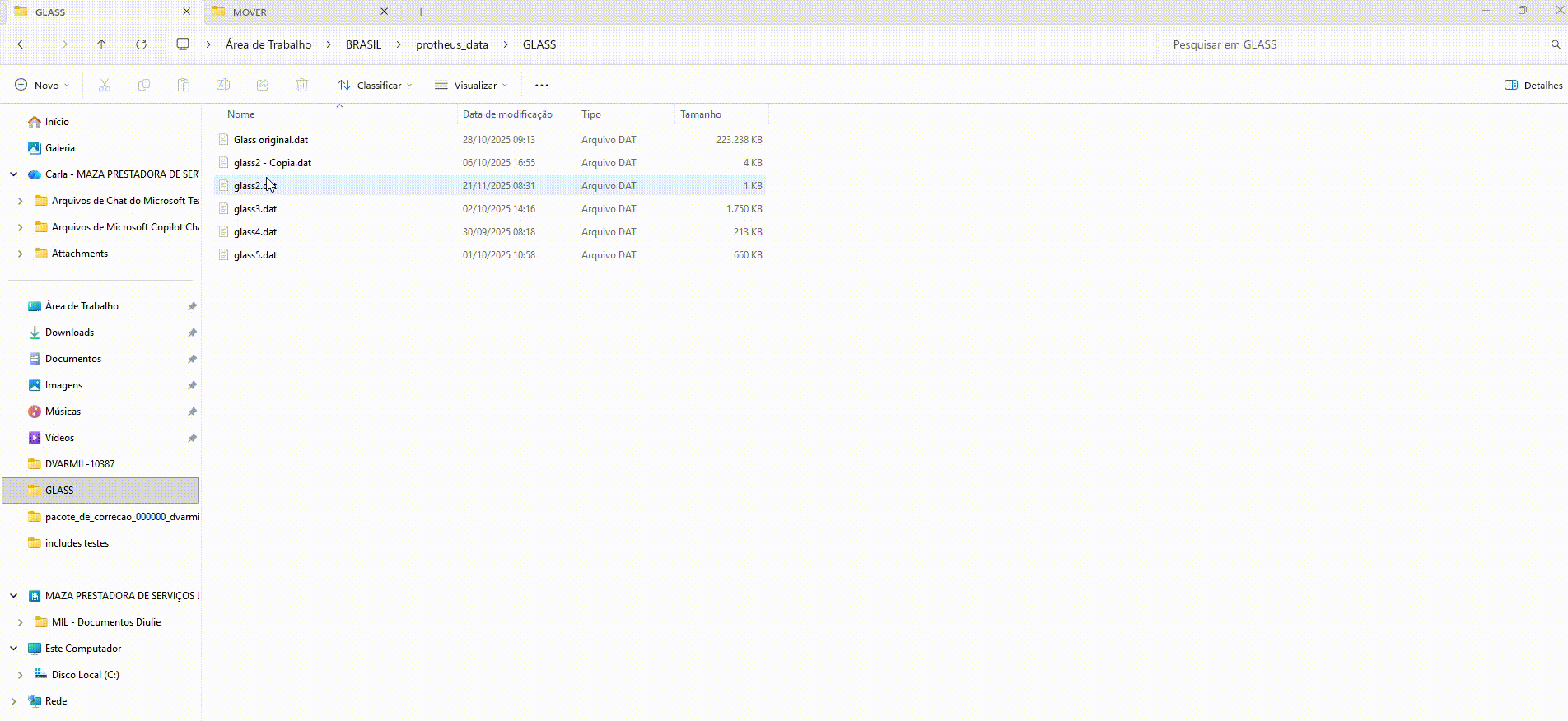Expand the Attachments folder node
Screen dimensions: 1568x721
pos(21,254)
